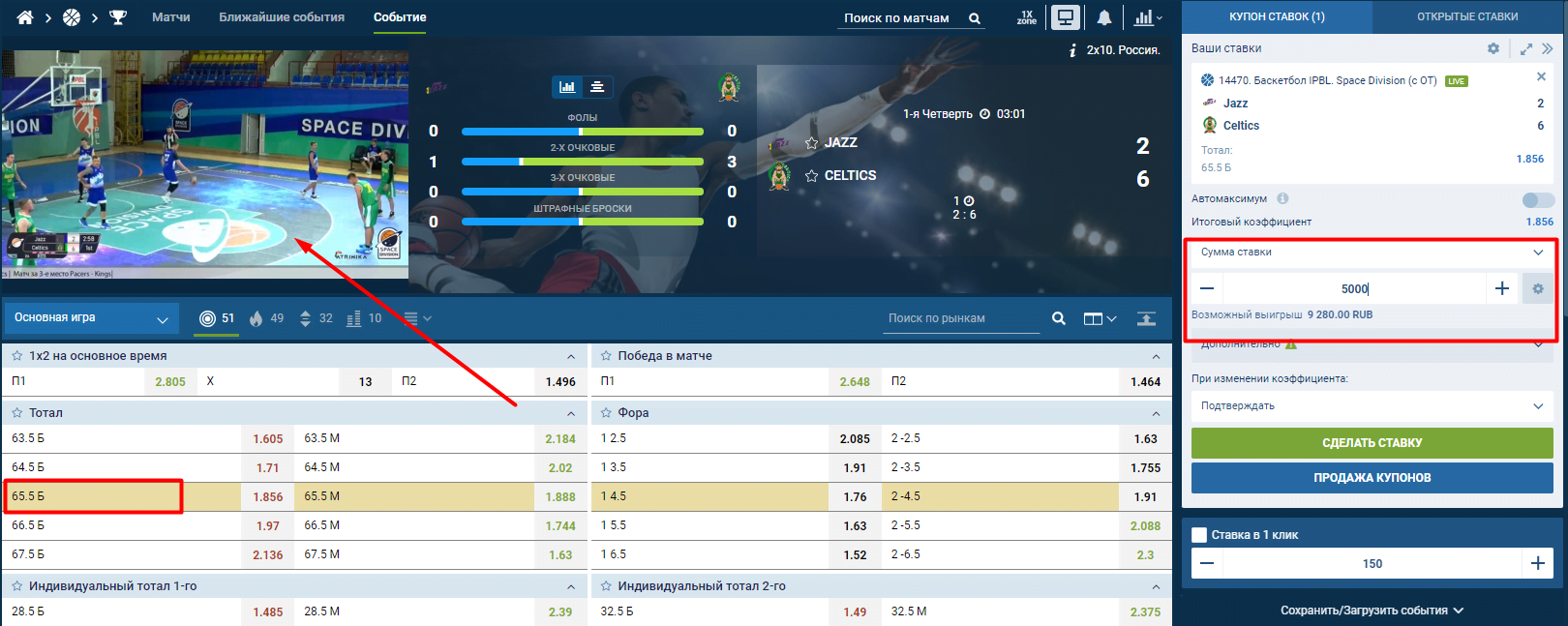Screen dimensions: 1568x626
Task: Open the Подтверждать coefficient change dropdown
Action: 1372,406
